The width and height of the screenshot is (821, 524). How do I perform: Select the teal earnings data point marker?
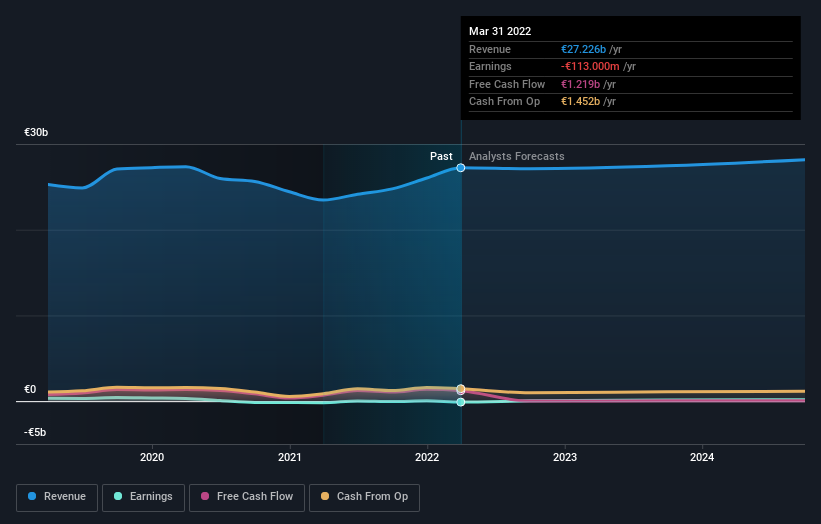[x=461, y=402]
